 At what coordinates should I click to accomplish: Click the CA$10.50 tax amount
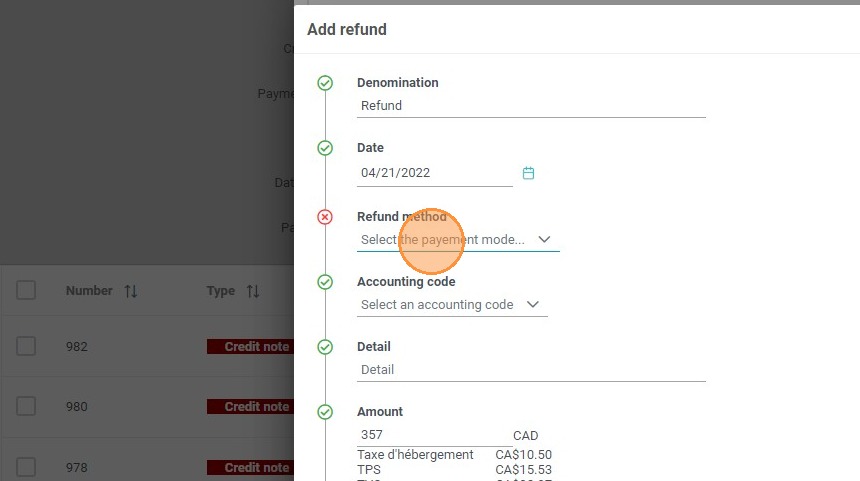(524, 455)
